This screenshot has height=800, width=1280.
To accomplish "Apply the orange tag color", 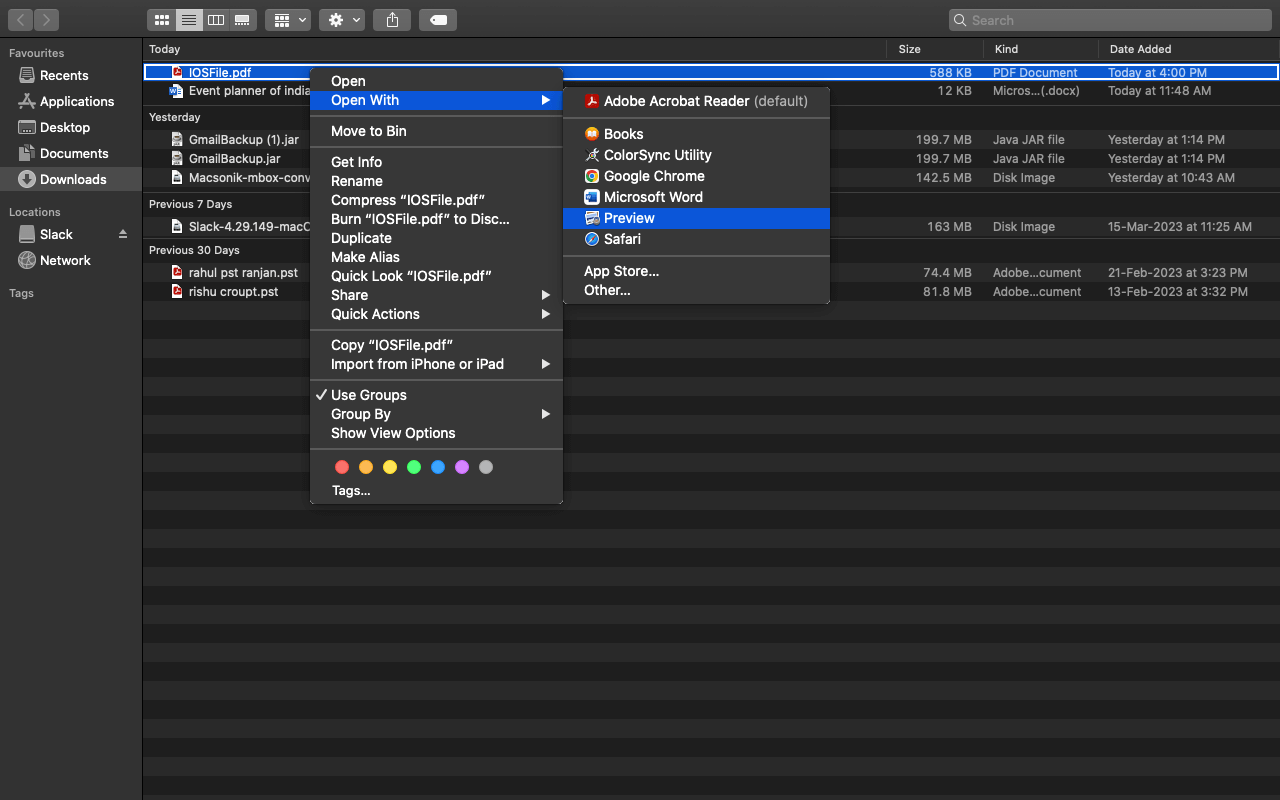I will click(x=366, y=467).
